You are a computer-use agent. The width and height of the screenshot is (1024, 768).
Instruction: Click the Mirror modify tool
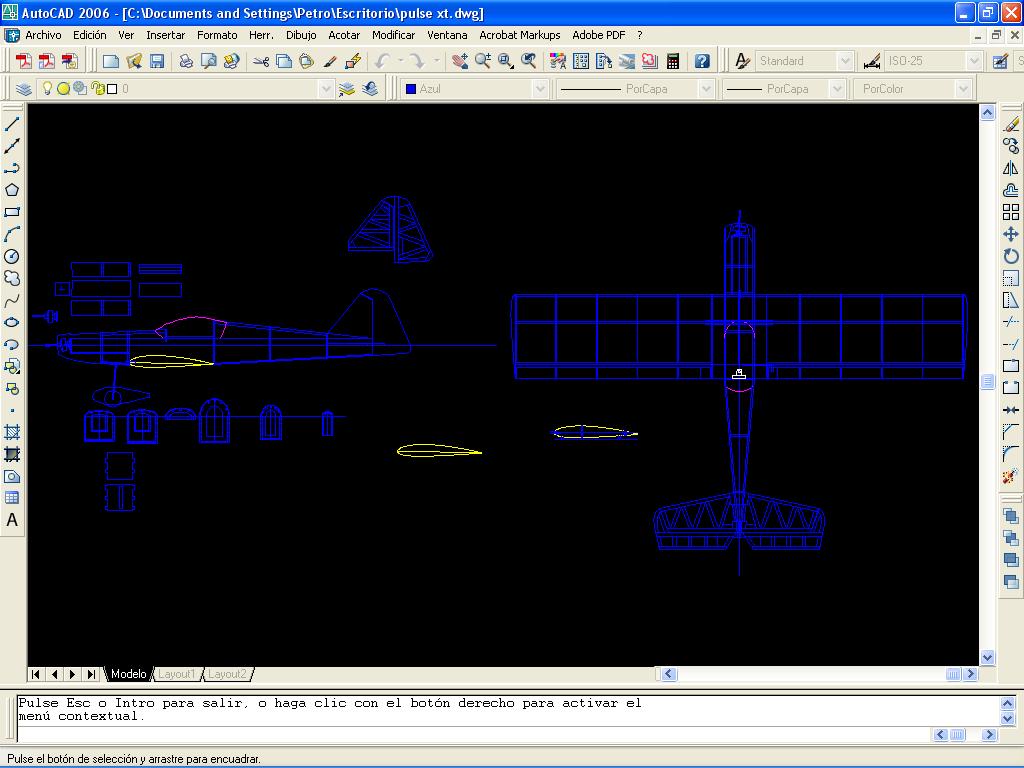pyautogui.click(x=1011, y=168)
